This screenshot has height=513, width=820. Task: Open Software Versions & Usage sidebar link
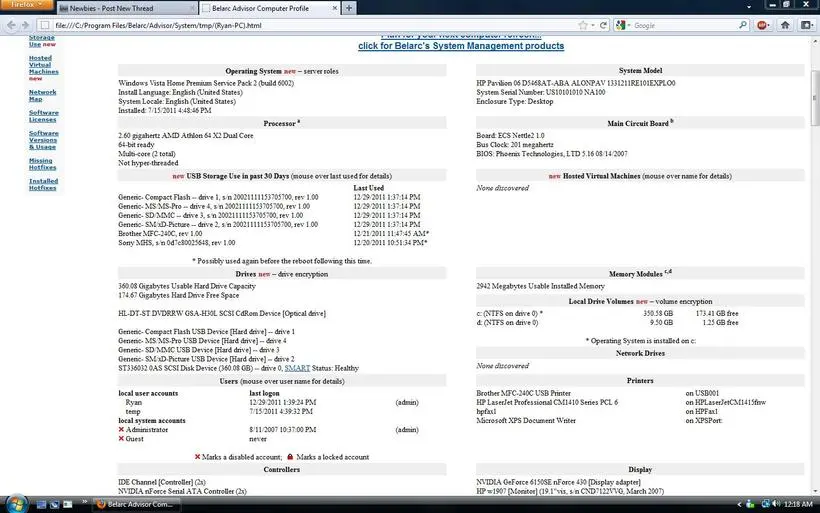(43, 140)
